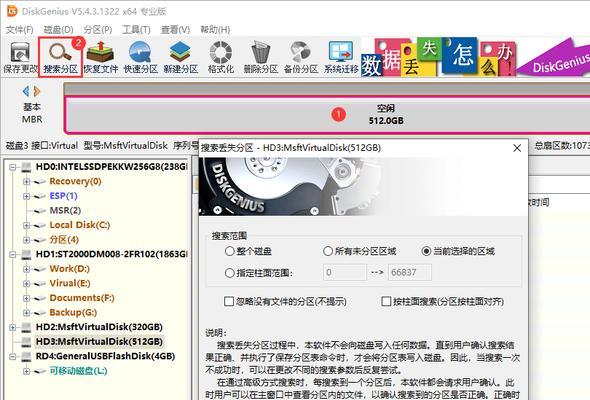Collapse the HD0 disk tree node
This screenshot has width=590, height=400.
[12, 167]
